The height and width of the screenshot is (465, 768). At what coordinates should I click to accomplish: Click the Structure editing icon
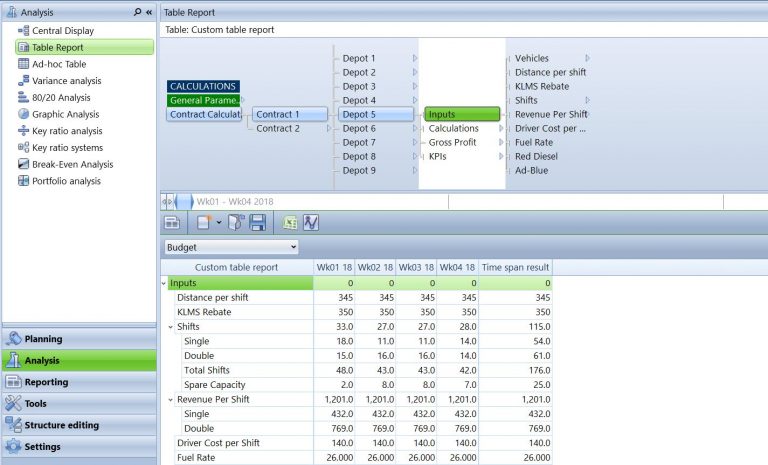[14, 424]
